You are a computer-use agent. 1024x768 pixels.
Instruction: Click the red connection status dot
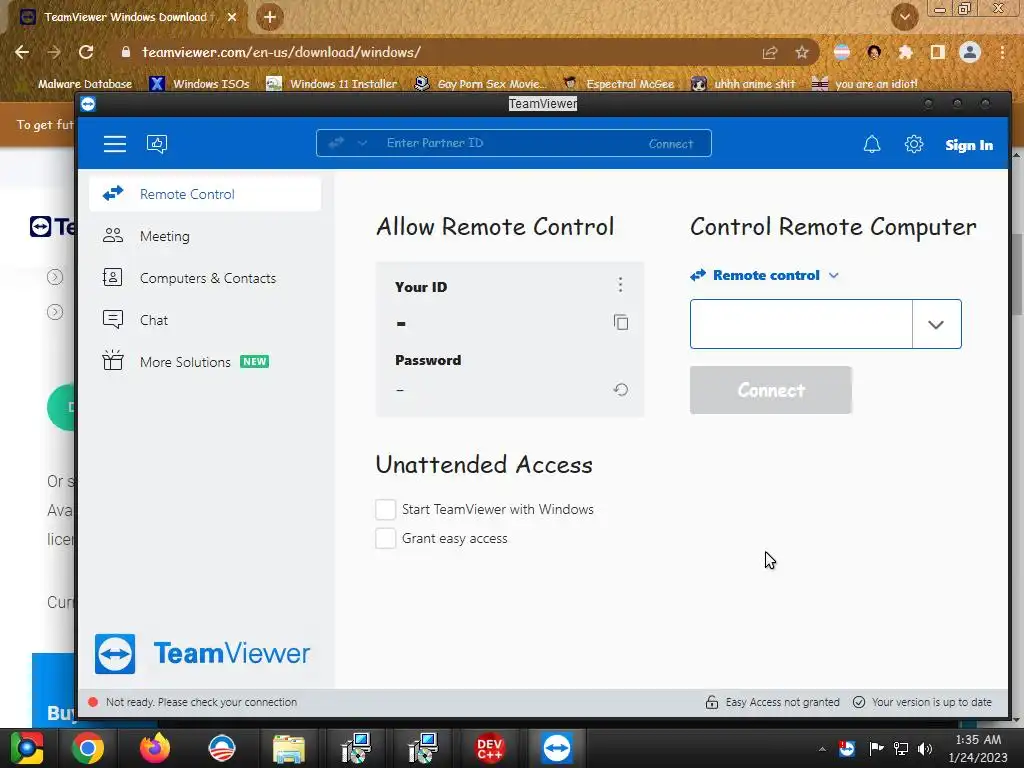(x=93, y=702)
